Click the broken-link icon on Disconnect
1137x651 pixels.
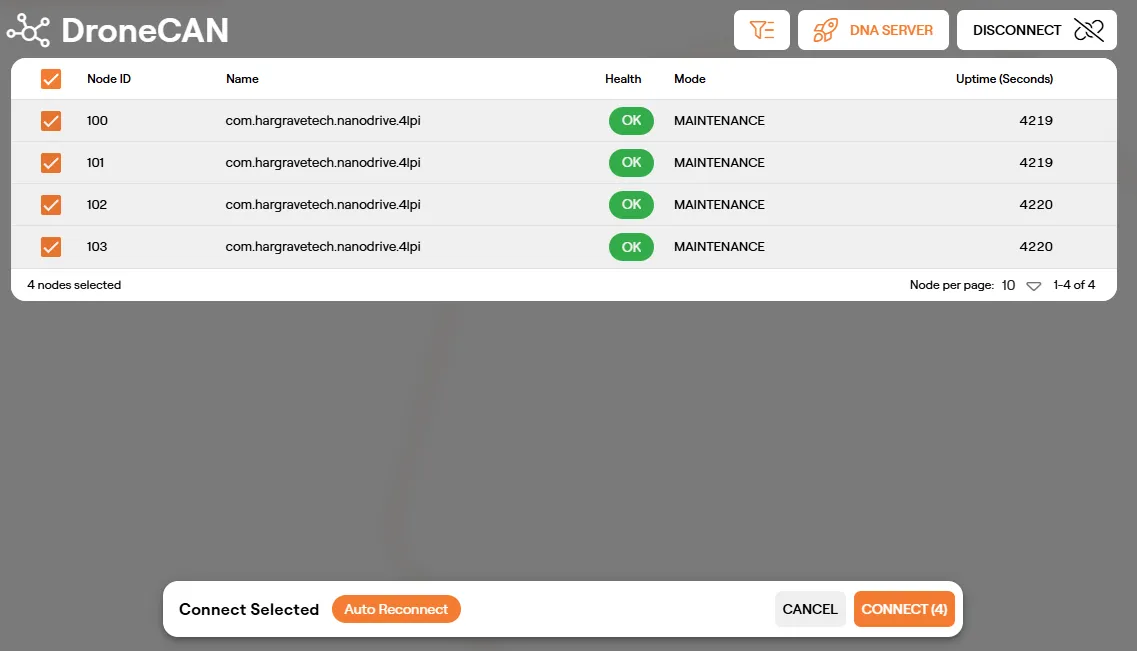click(1088, 30)
